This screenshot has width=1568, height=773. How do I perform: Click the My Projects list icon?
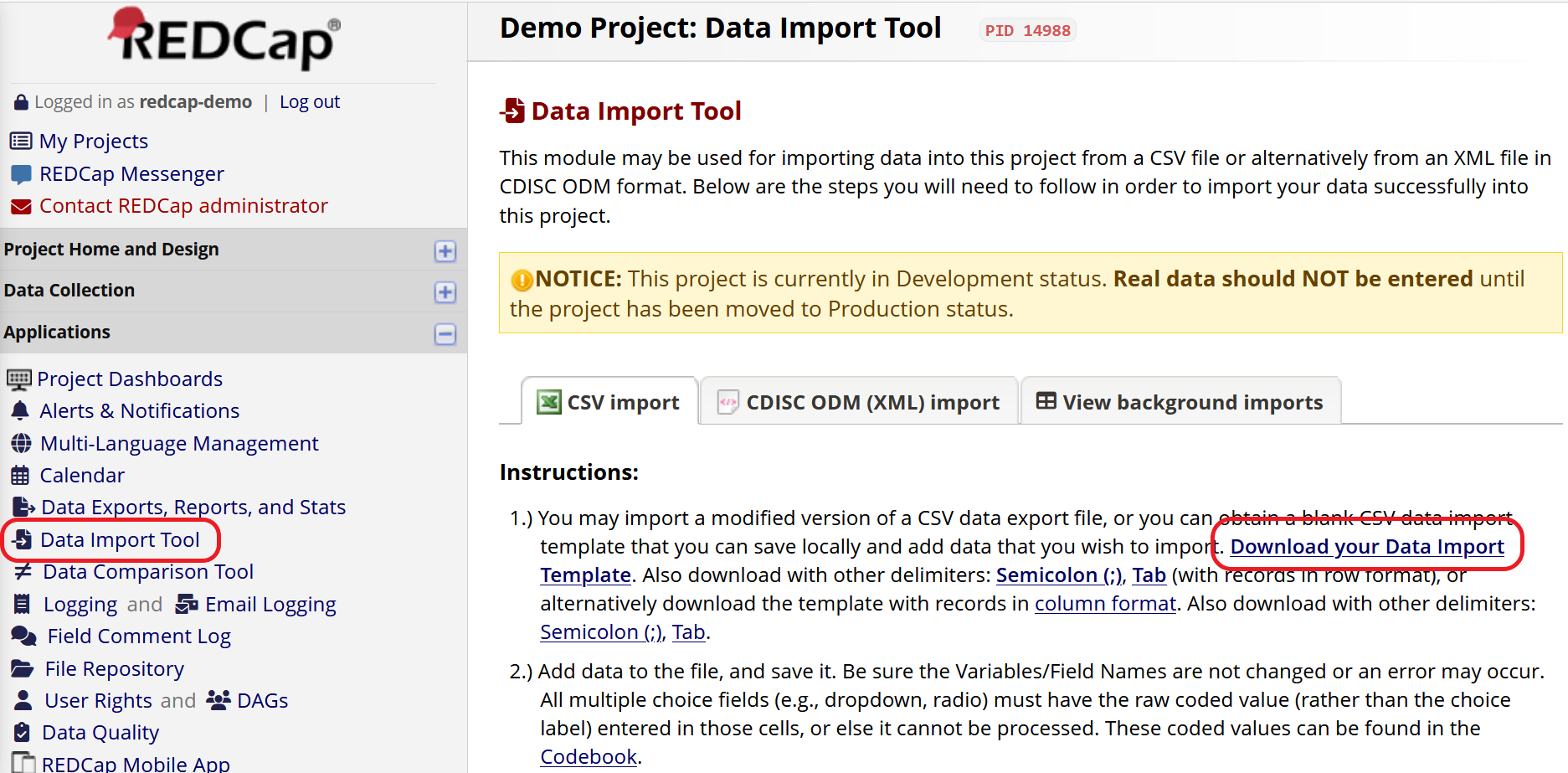click(x=21, y=141)
